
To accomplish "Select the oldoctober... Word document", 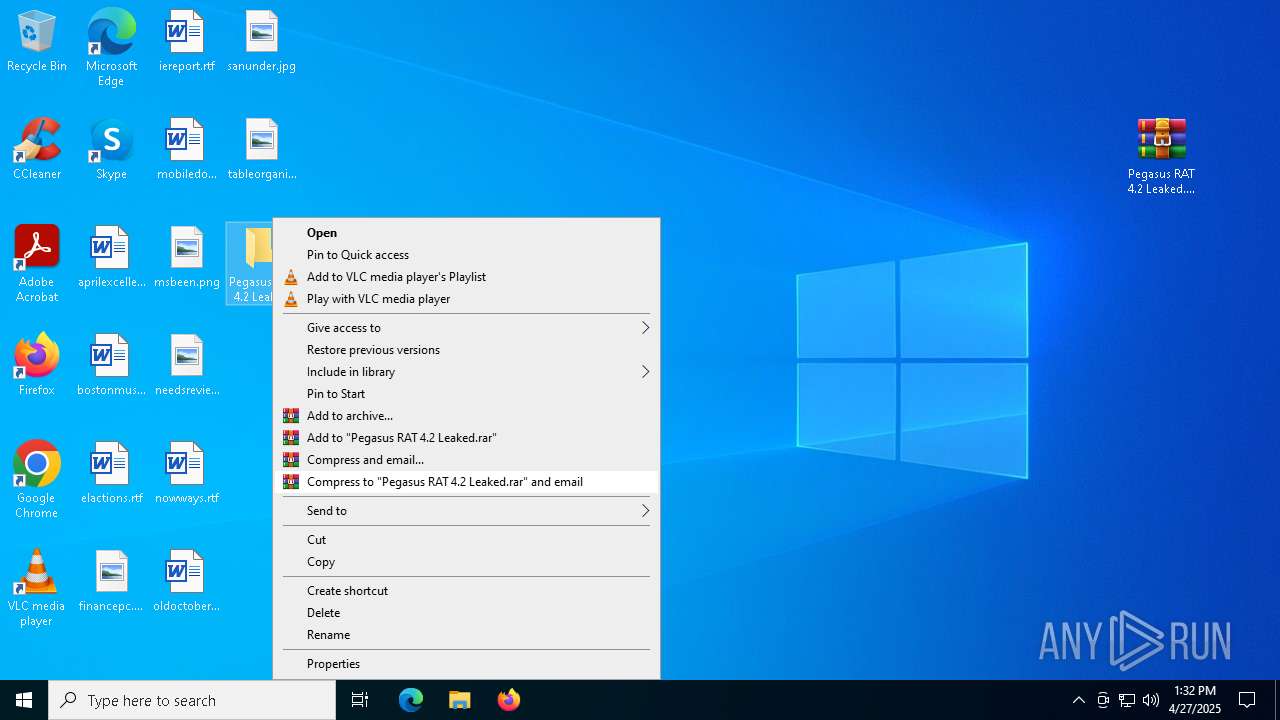I will [x=186, y=582].
